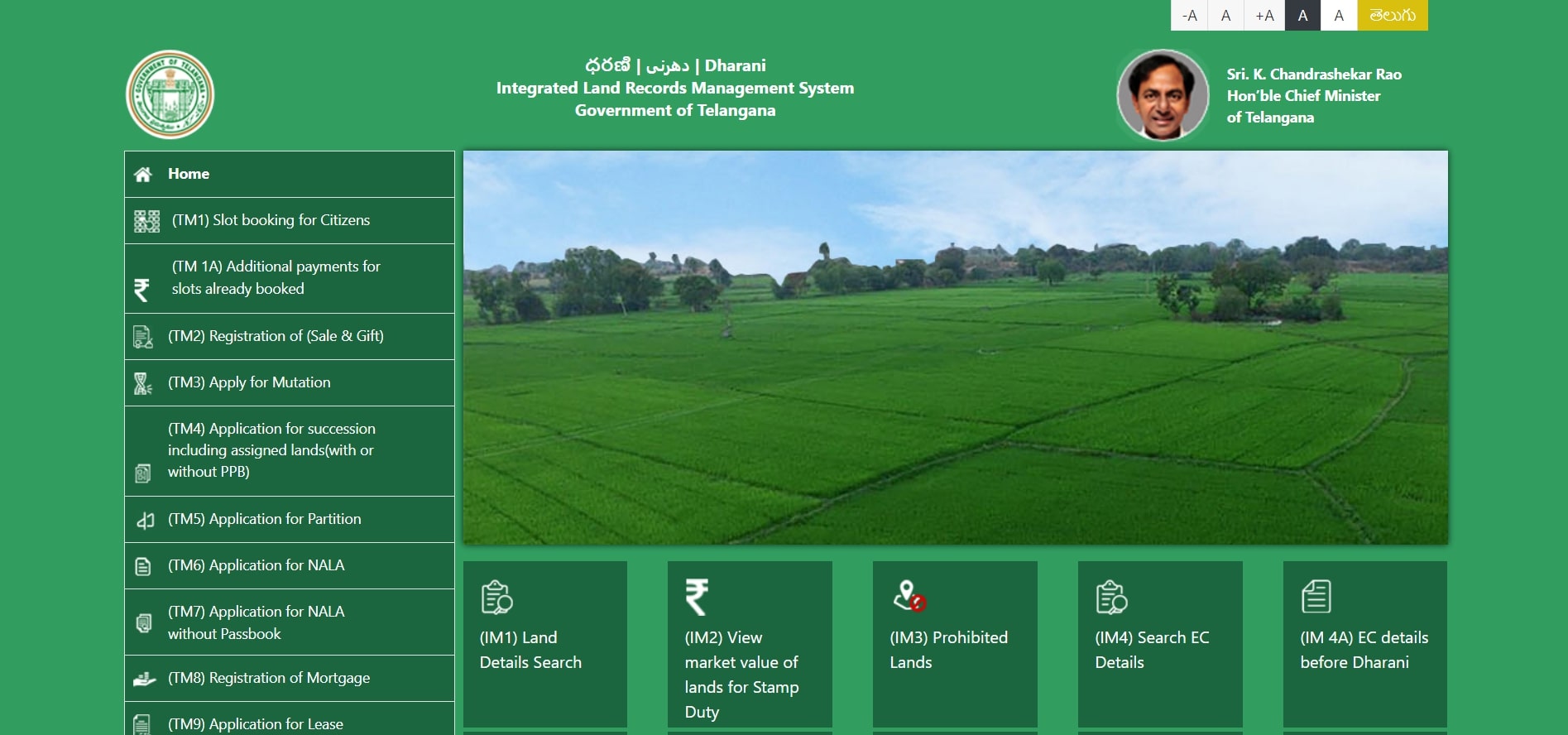Click the succession application document icon
The image size is (1568, 735).
(x=142, y=473)
